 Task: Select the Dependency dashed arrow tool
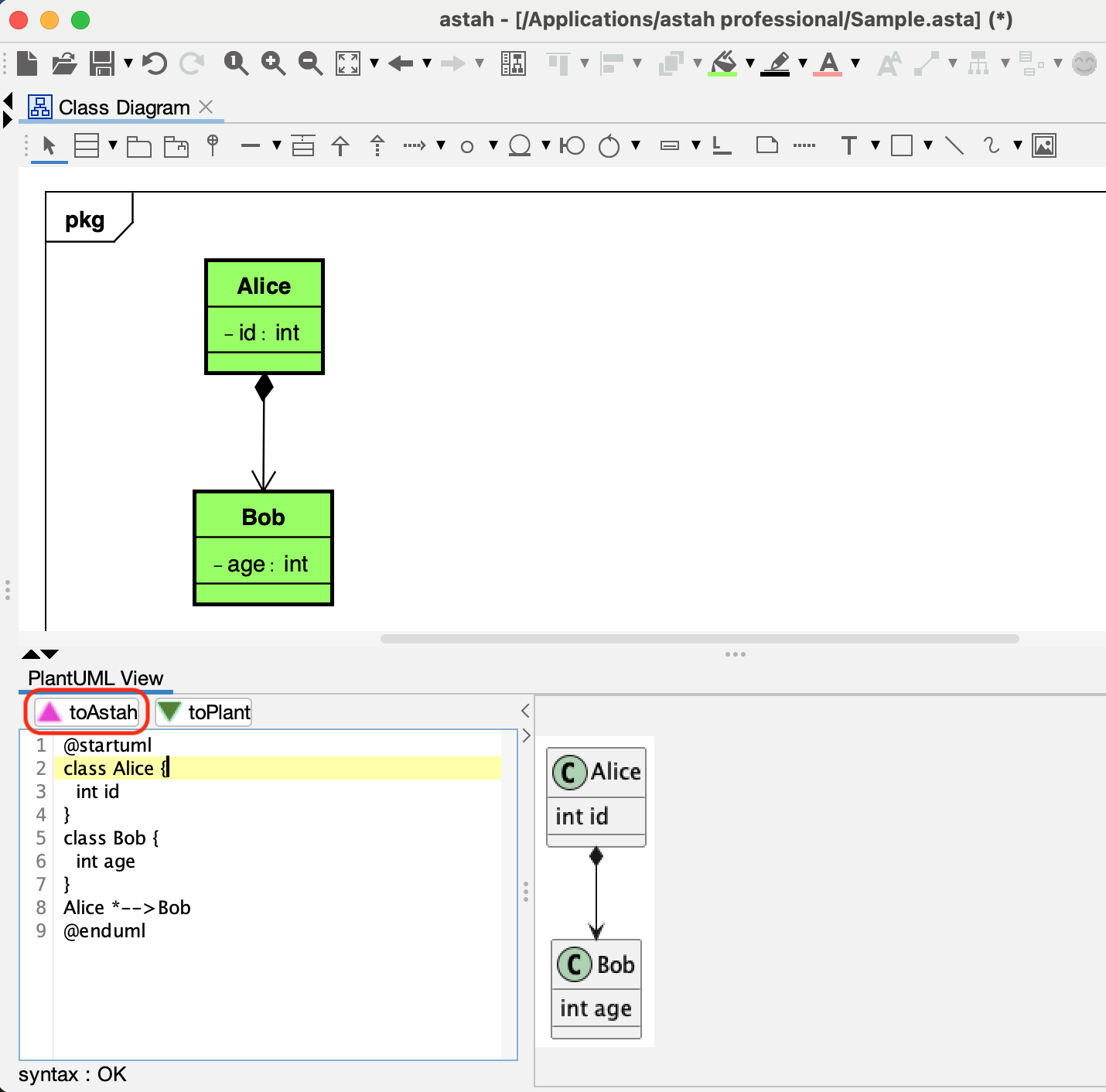point(415,145)
